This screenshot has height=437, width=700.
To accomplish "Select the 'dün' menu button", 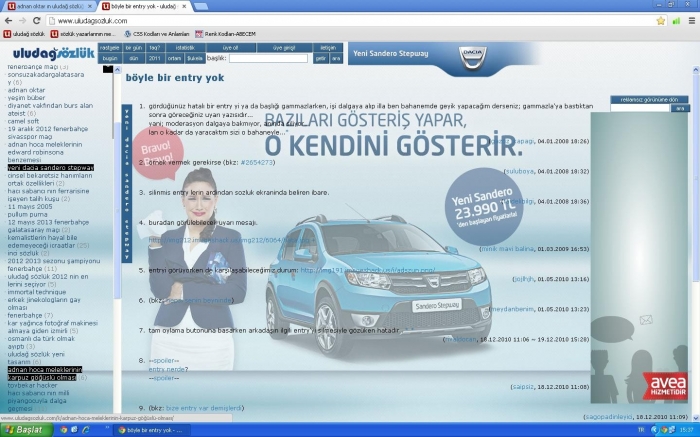I will [x=133, y=58].
